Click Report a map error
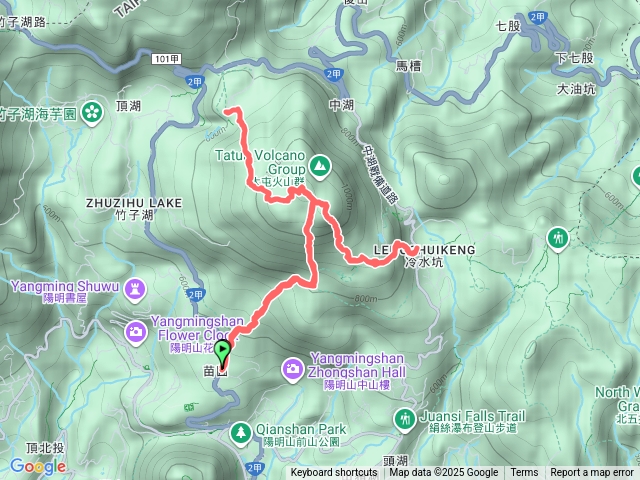The height and width of the screenshot is (480, 640). (x=591, y=473)
